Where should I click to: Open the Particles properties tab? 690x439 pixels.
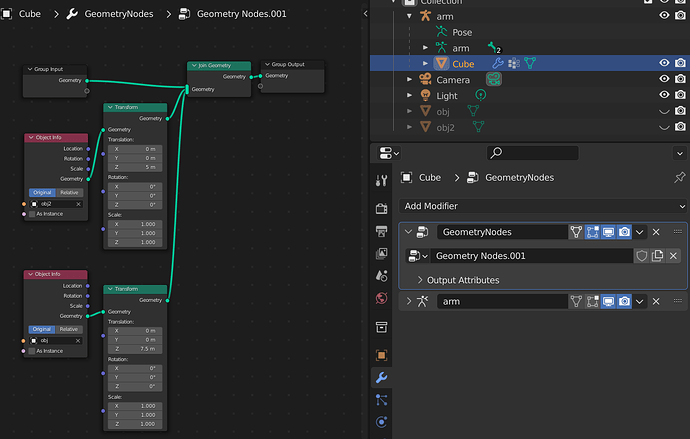click(382, 400)
